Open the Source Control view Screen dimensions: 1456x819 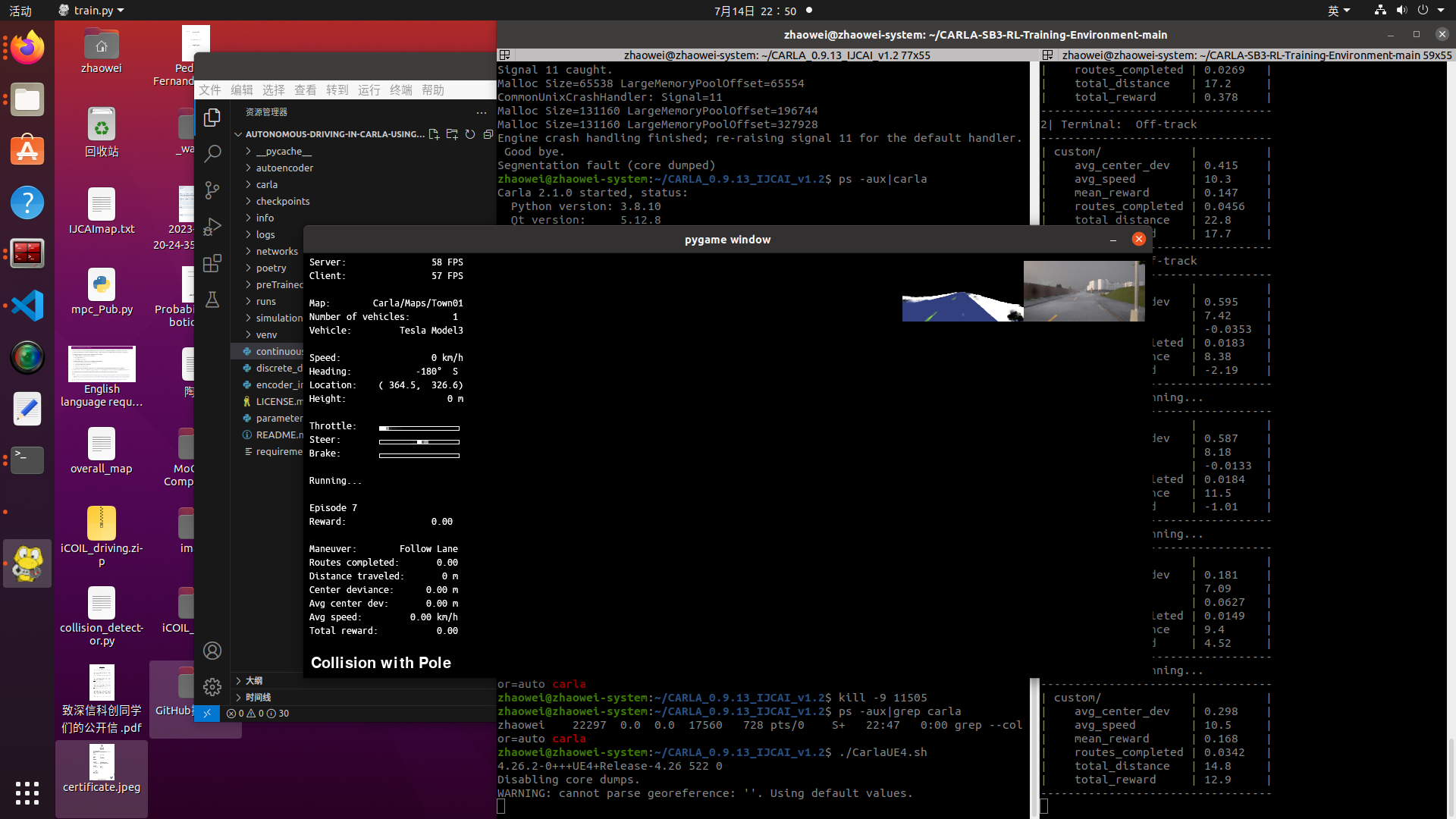point(212,190)
